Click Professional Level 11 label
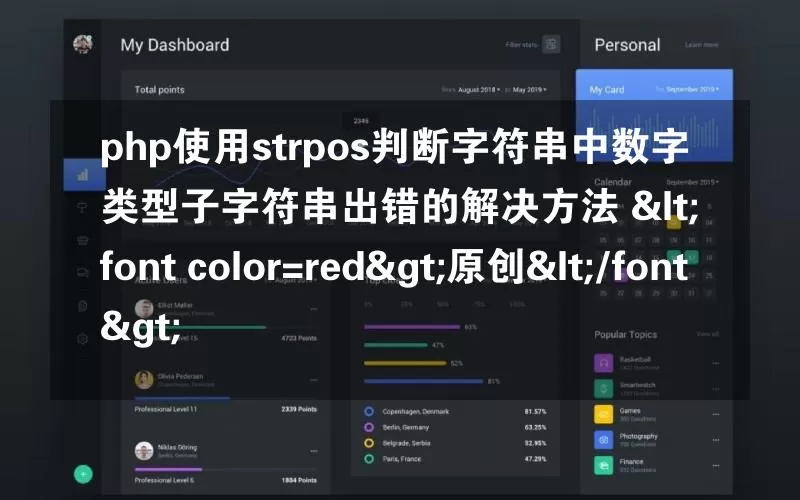This screenshot has height=500, width=800. pos(166,409)
